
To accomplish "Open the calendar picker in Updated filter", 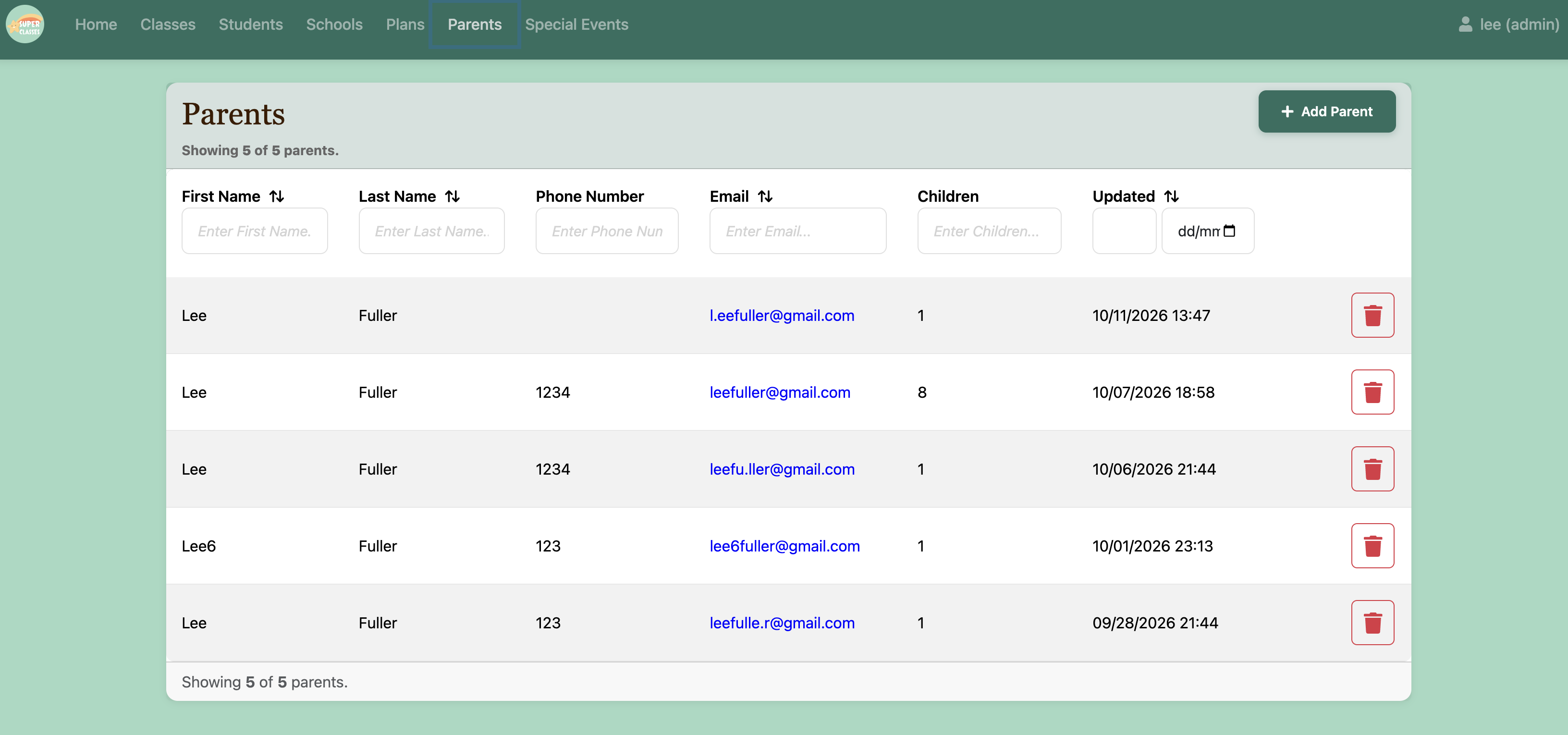I will tap(1229, 231).
